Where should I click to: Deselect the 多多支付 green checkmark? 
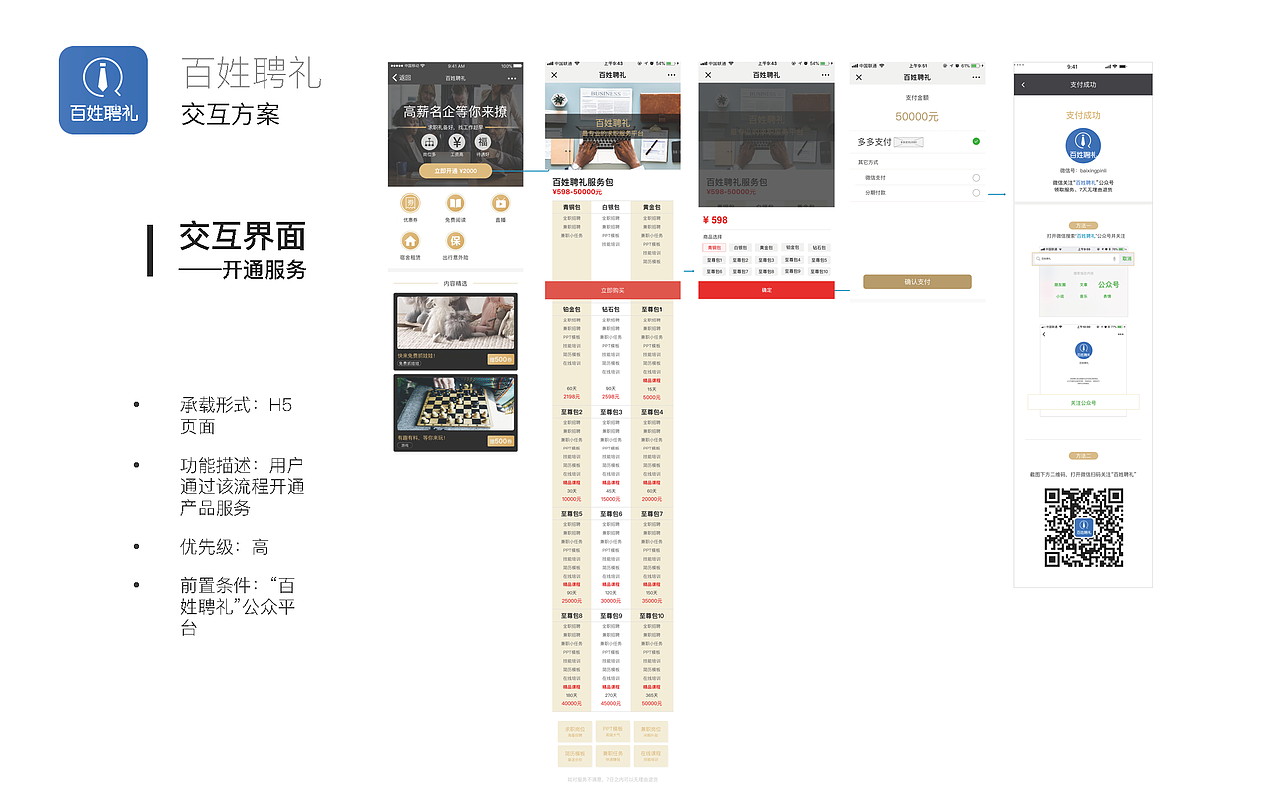click(x=976, y=141)
